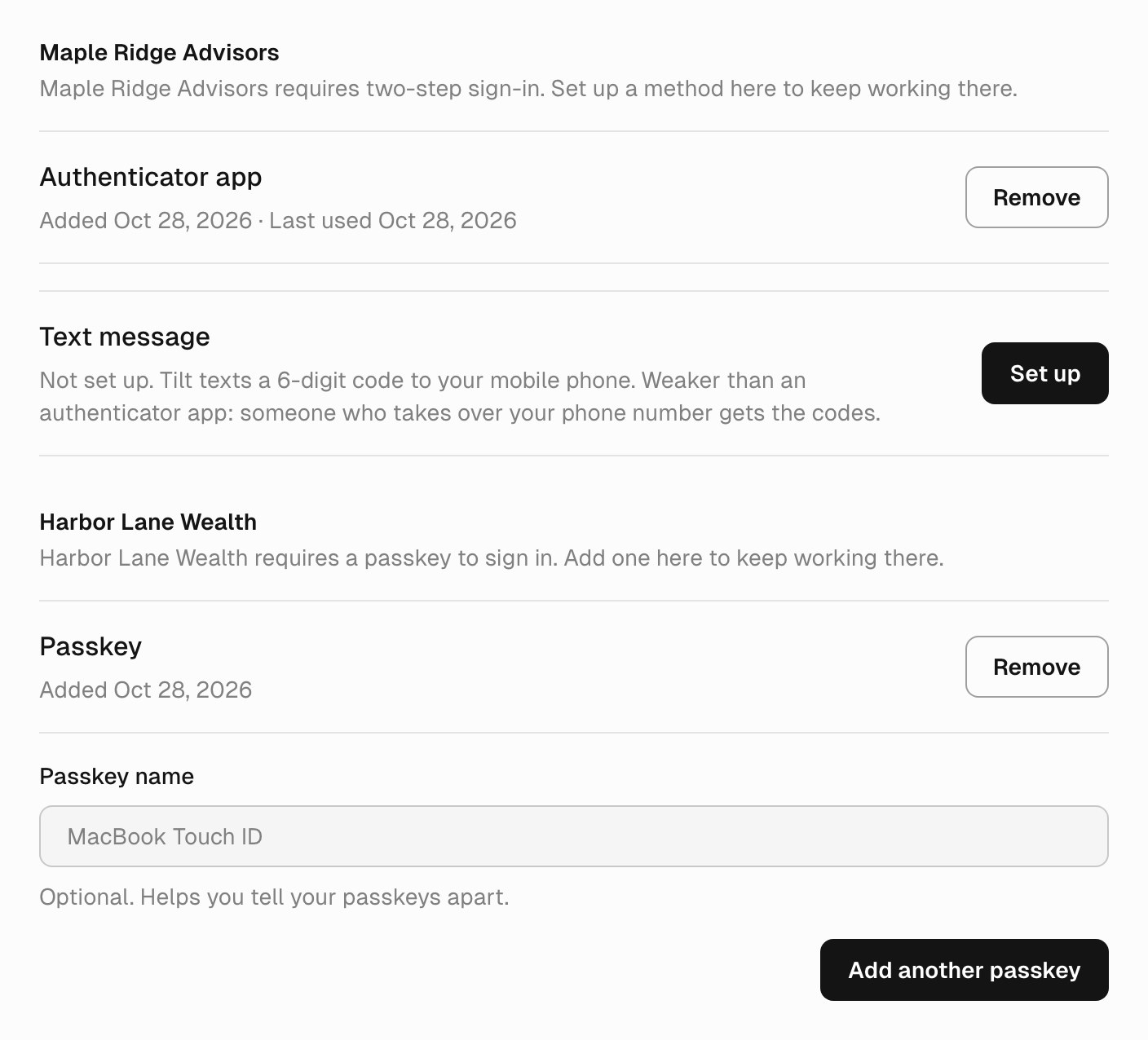Click "Added Oct 28, 2026 · Last used" text

point(277,221)
